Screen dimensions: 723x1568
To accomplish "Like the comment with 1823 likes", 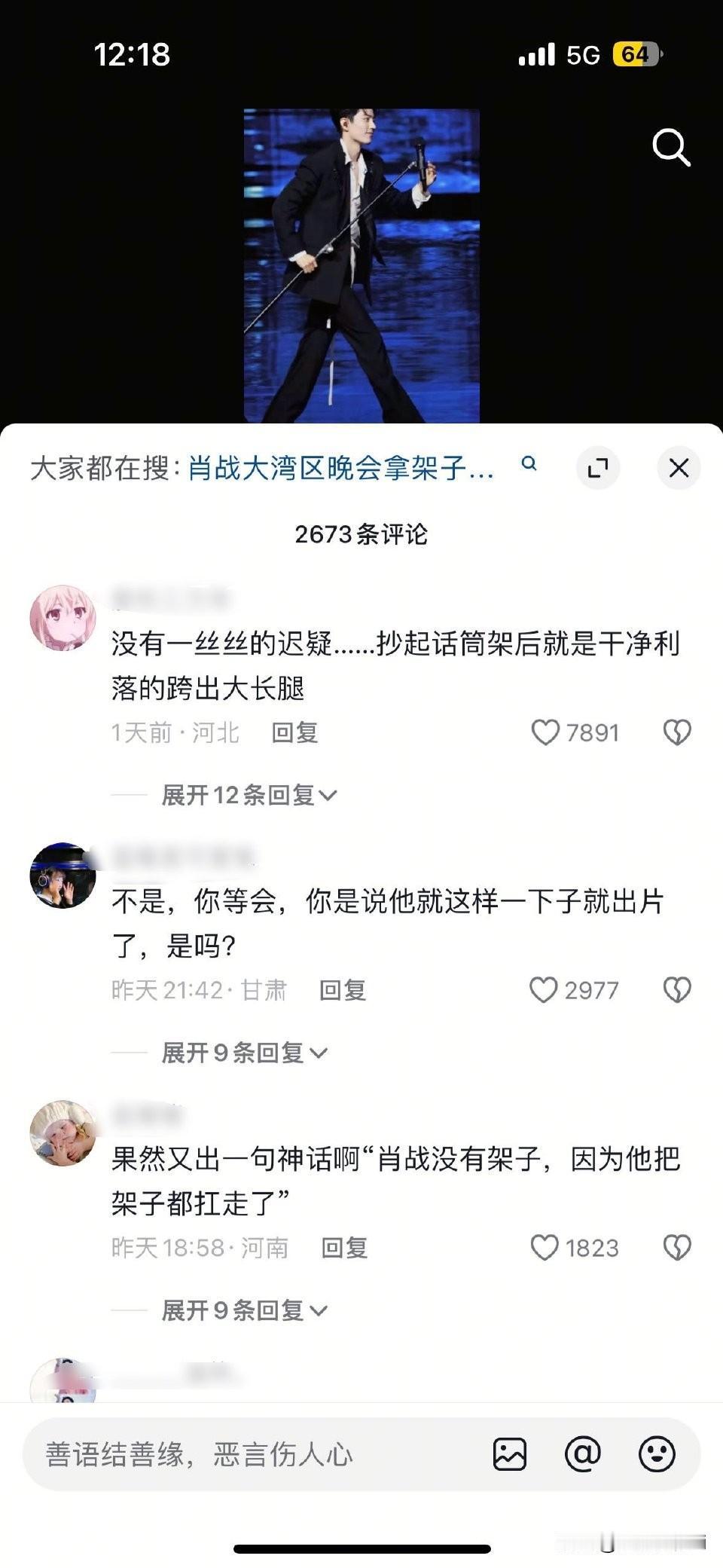I will point(545,1248).
